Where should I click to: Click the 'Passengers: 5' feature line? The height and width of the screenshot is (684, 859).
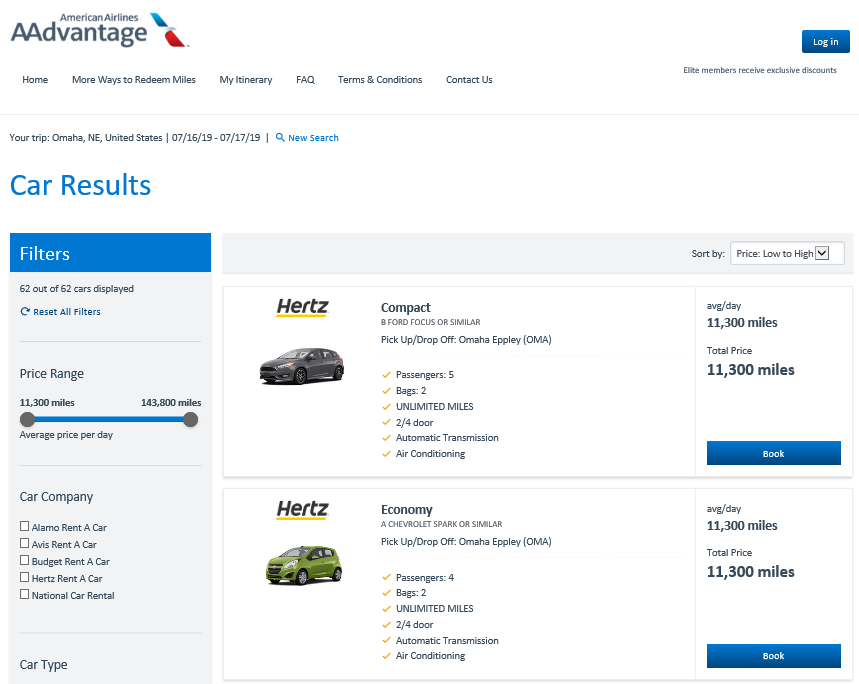pos(425,375)
